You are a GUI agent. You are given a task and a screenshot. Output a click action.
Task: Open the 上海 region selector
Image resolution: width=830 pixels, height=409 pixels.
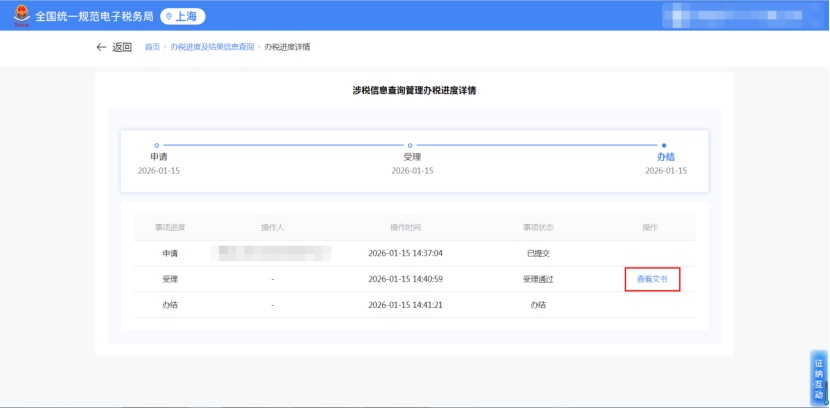pyautogui.click(x=182, y=16)
